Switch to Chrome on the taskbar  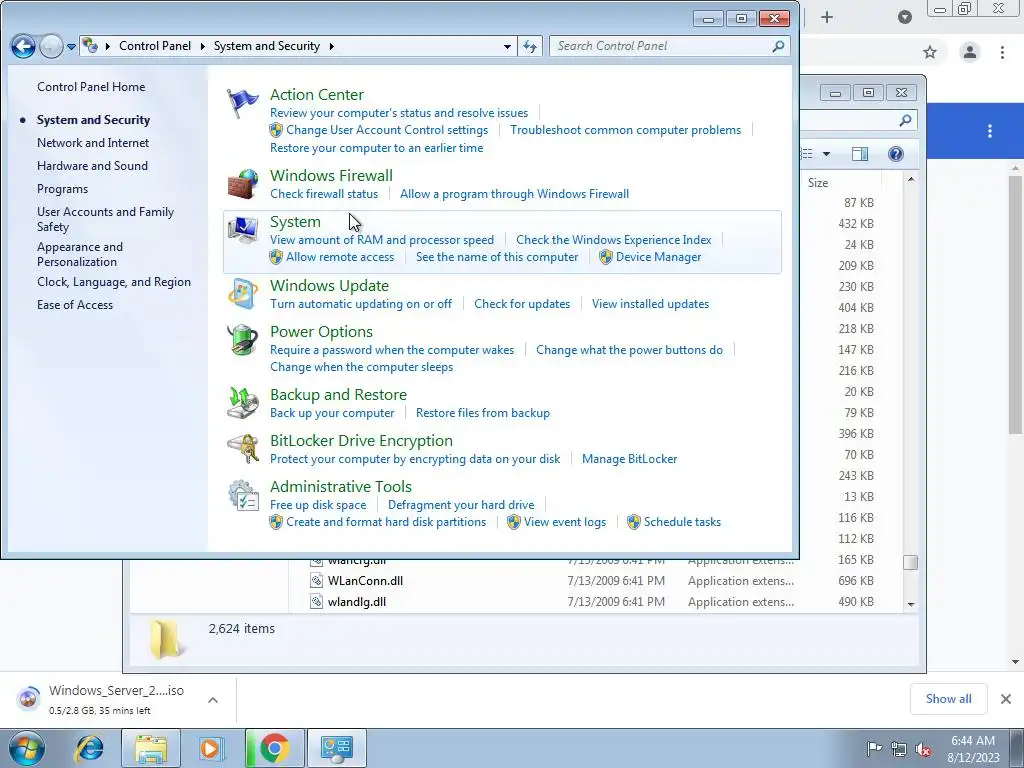275,748
